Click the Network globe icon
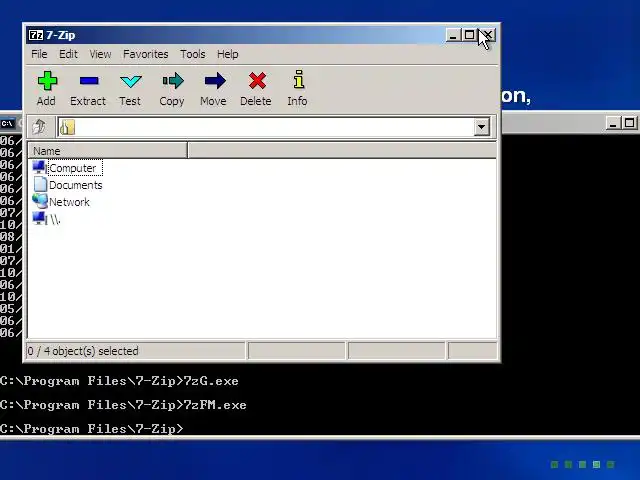 40,201
